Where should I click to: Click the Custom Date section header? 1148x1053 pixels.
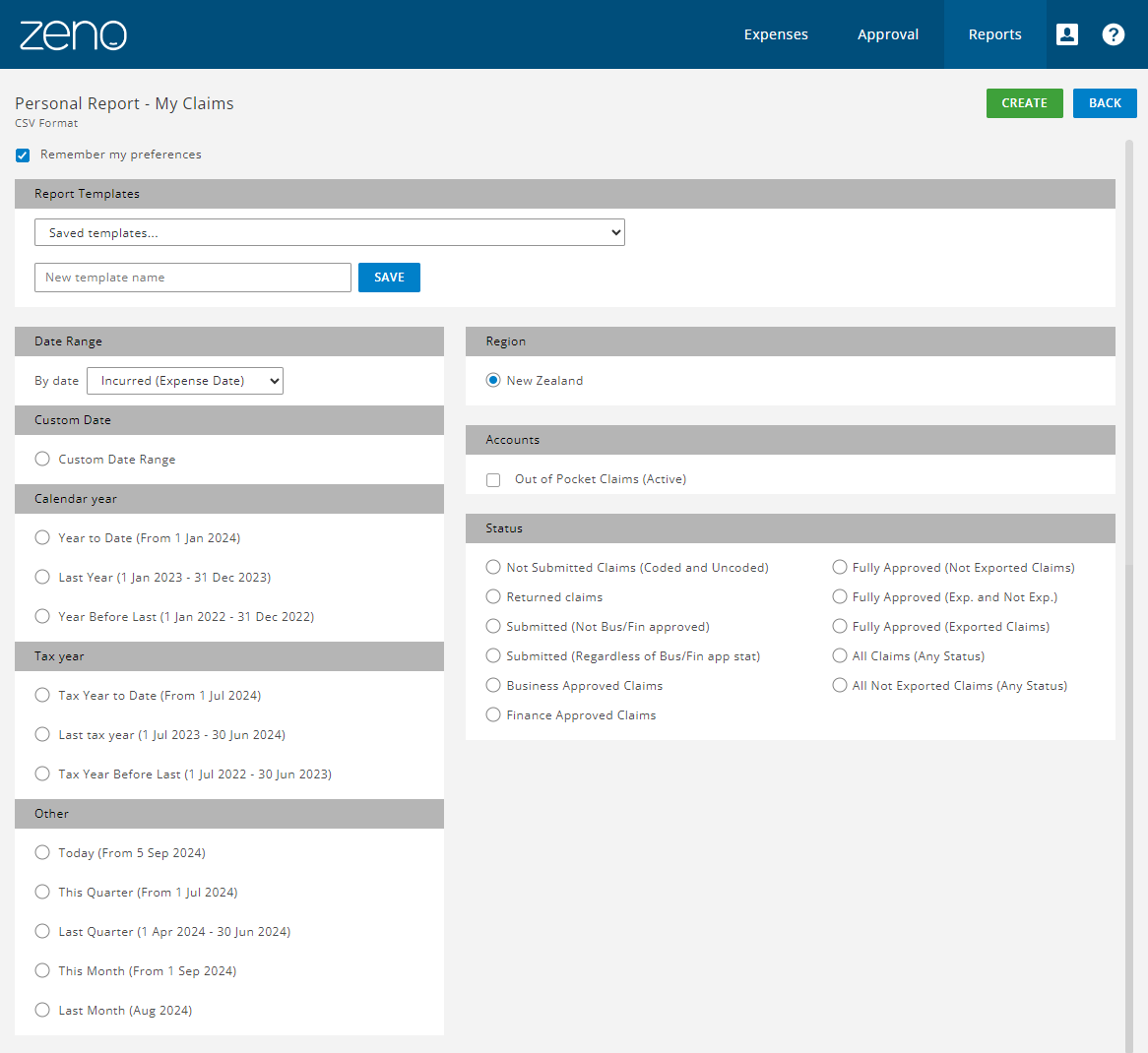(229, 420)
